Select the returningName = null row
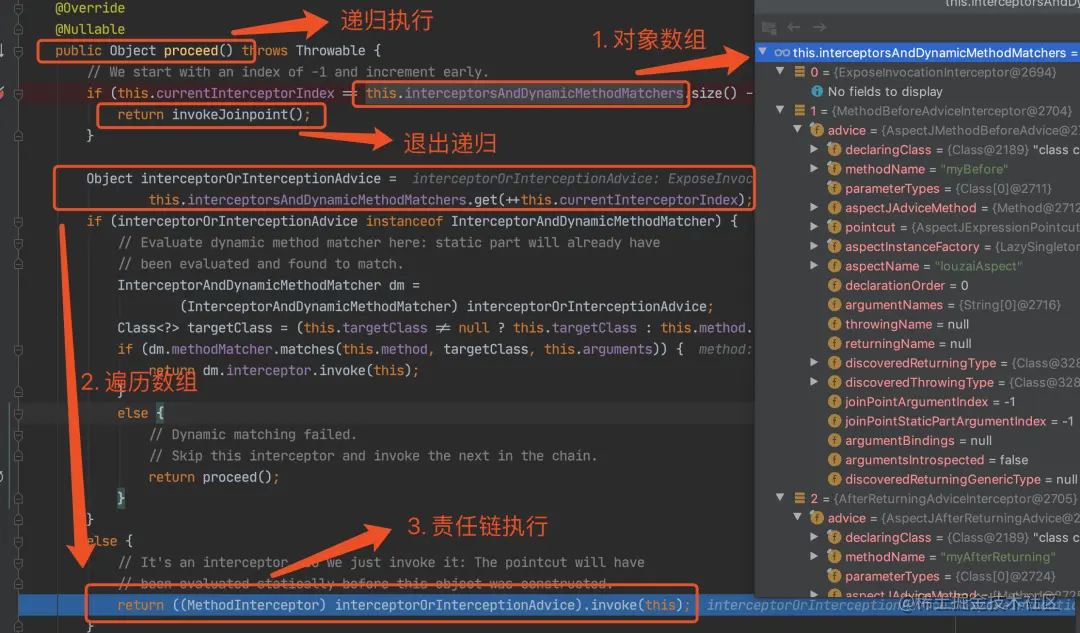The image size is (1080, 633). [917, 343]
